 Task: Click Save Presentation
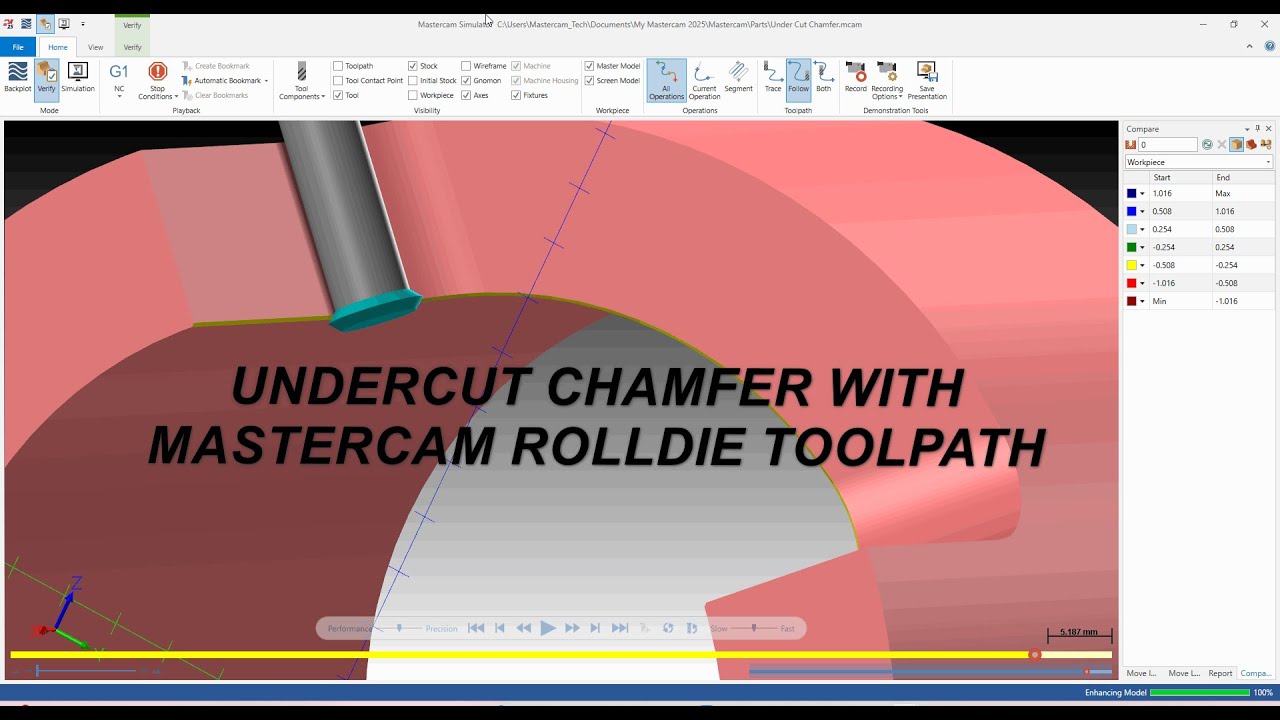tap(927, 81)
